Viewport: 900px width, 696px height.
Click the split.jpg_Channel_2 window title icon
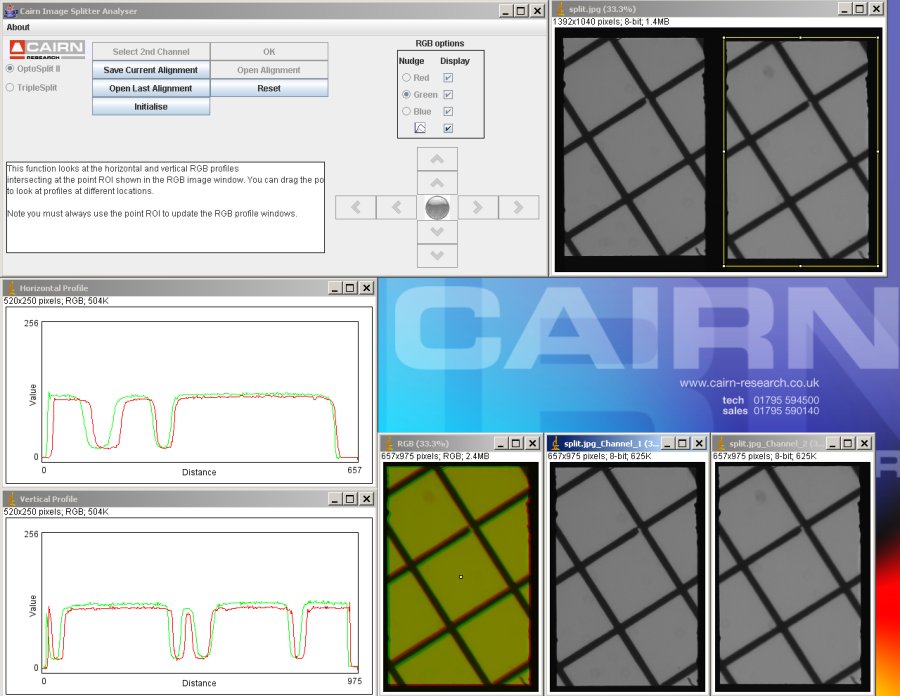tap(720, 444)
